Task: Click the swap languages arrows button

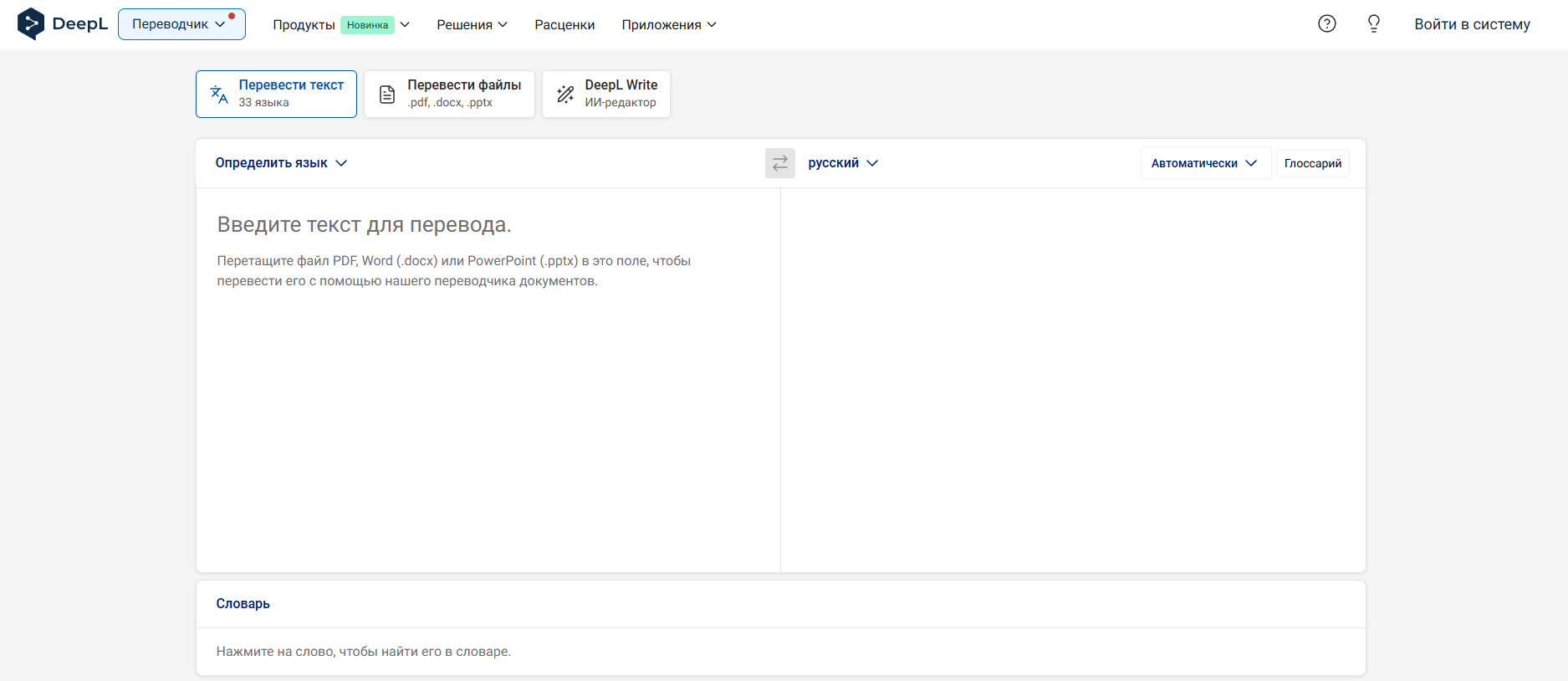Action: tap(779, 163)
